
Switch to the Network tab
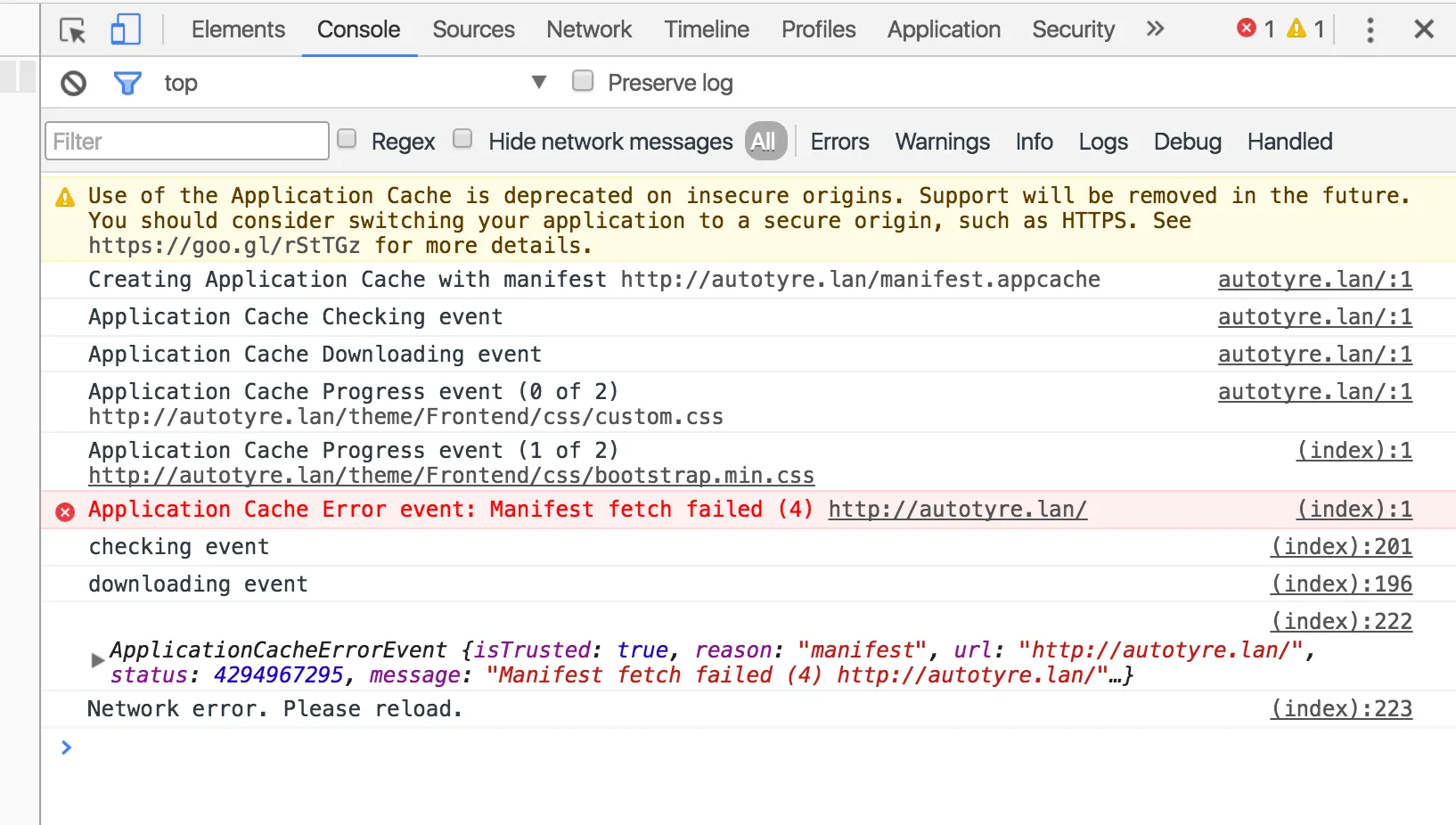(x=589, y=30)
